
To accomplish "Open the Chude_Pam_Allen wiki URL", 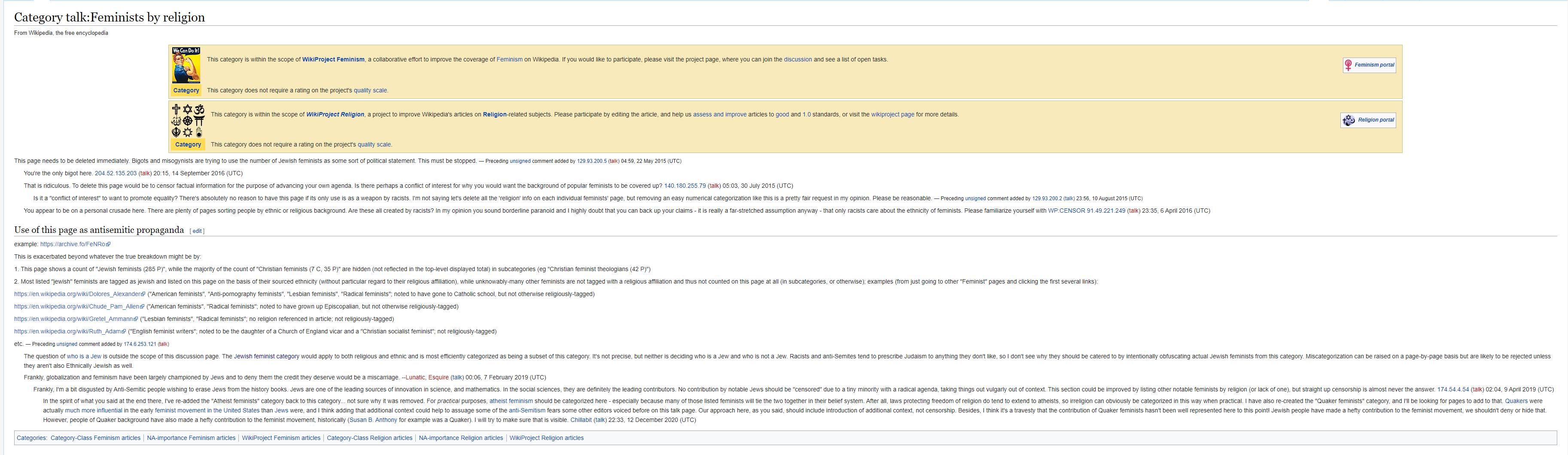I will 79,307.
